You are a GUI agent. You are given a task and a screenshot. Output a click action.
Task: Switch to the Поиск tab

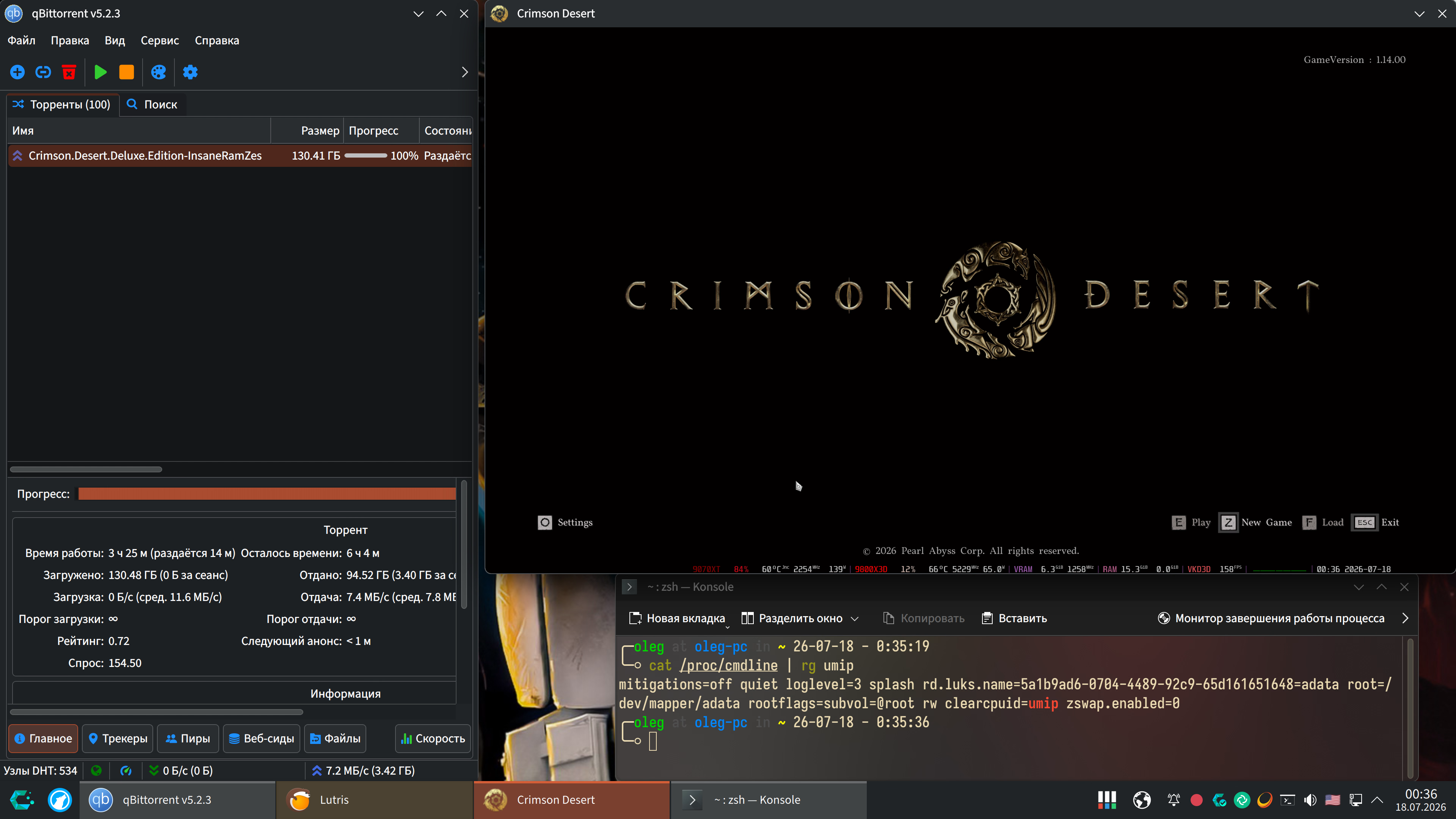pos(152,105)
